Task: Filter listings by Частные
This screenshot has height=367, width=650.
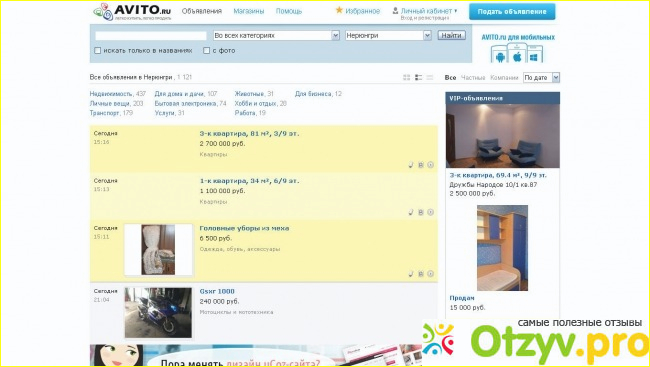Action: [473, 78]
